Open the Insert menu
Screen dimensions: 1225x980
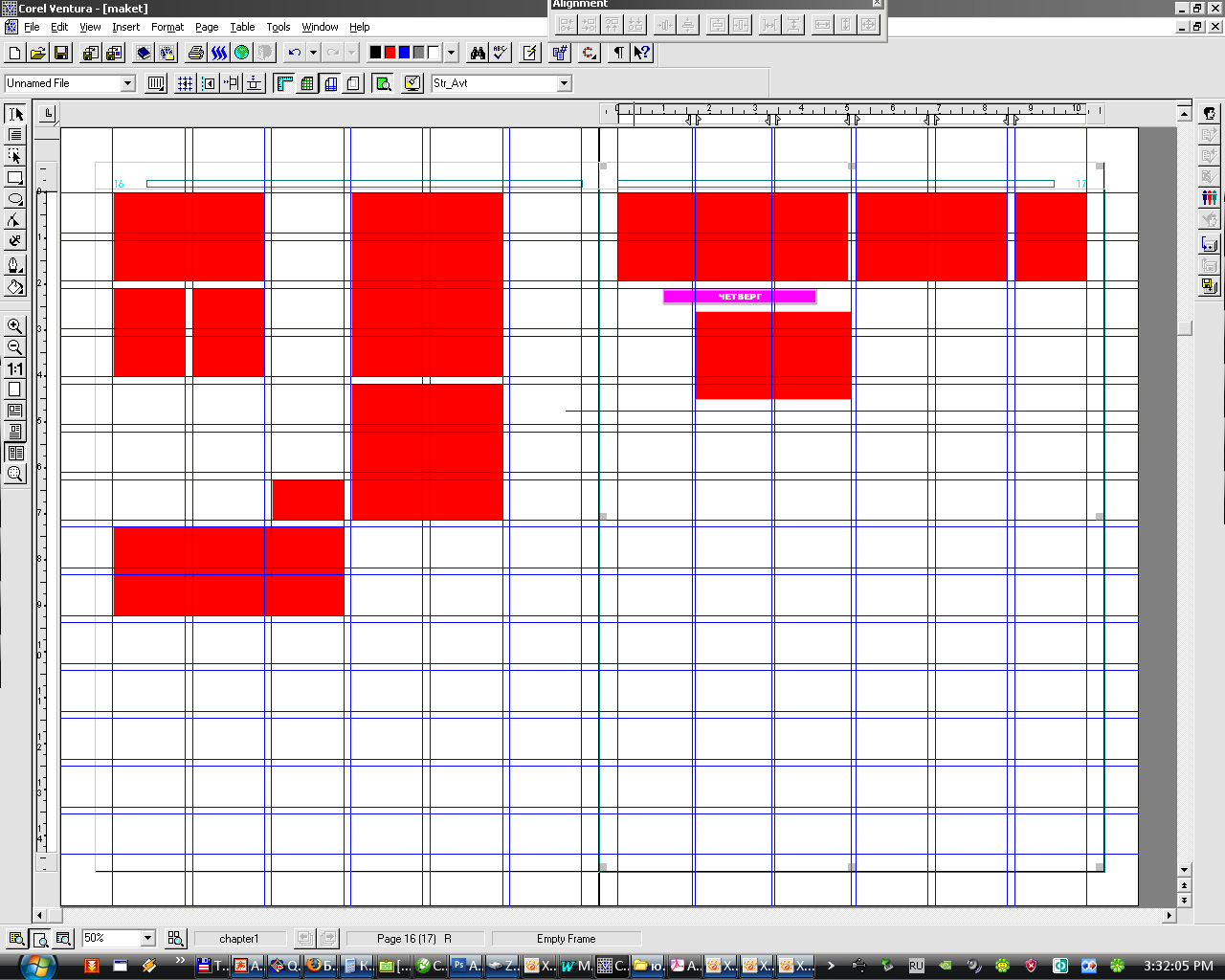tap(126, 27)
